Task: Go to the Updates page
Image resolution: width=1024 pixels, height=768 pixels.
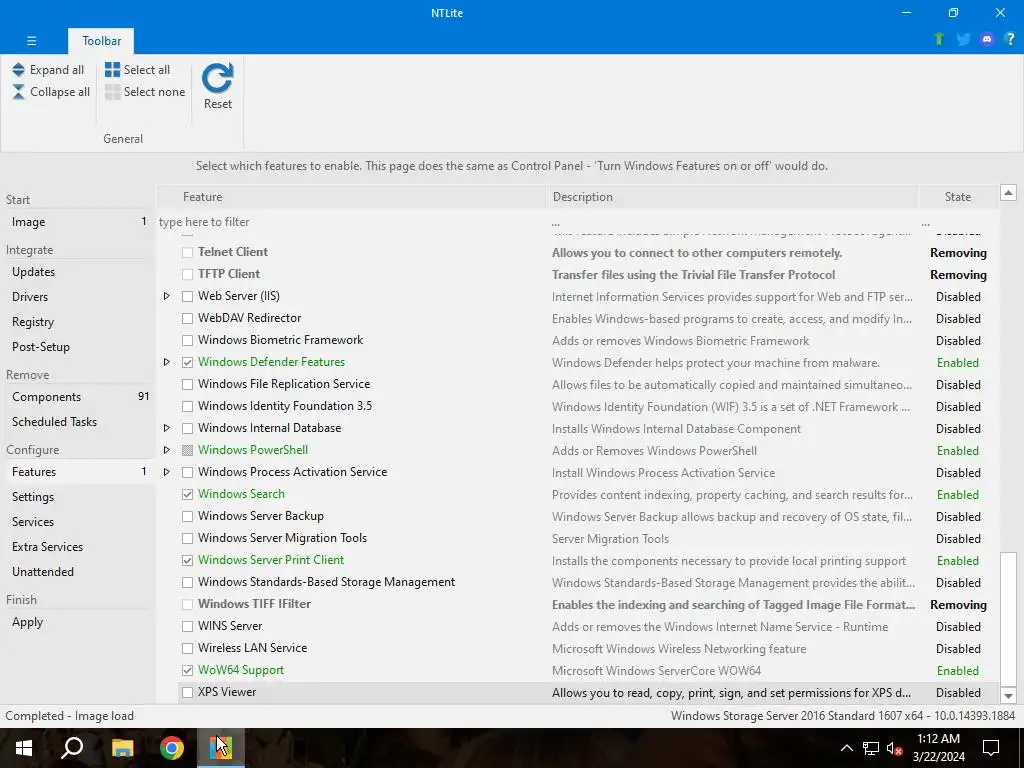Action: 78,272
